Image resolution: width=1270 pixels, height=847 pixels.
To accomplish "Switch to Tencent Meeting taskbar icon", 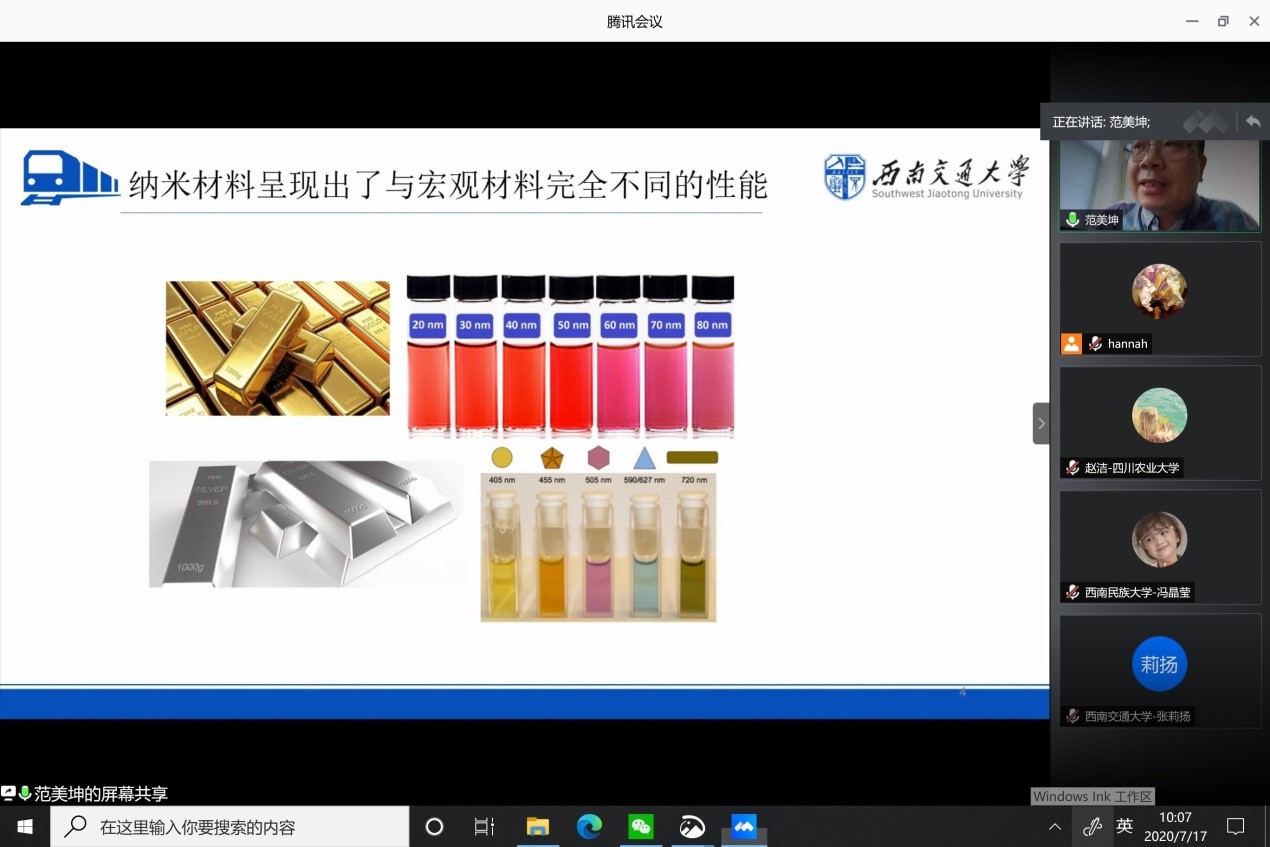I will pyautogui.click(x=743, y=826).
